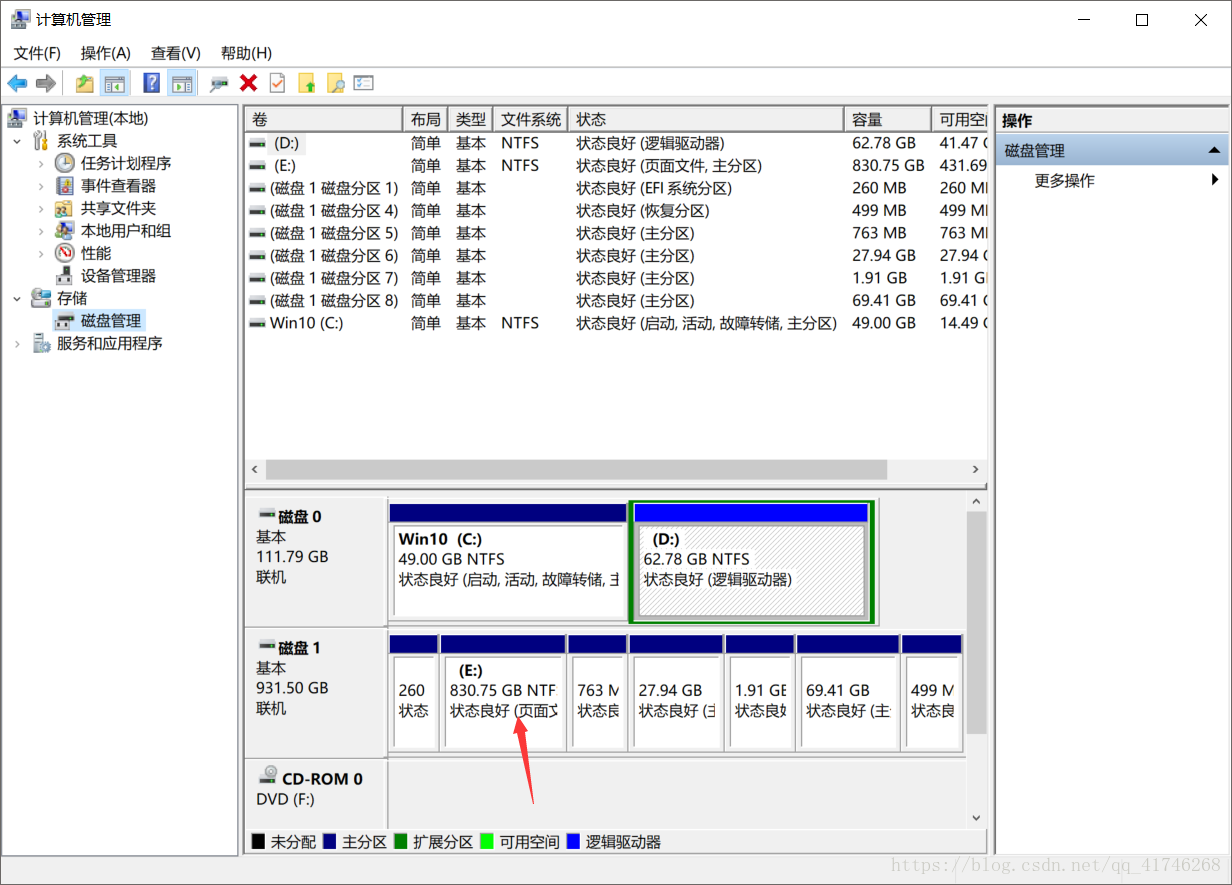
Task: Click the gray Forward arrow in toolbar
Action: (45, 83)
